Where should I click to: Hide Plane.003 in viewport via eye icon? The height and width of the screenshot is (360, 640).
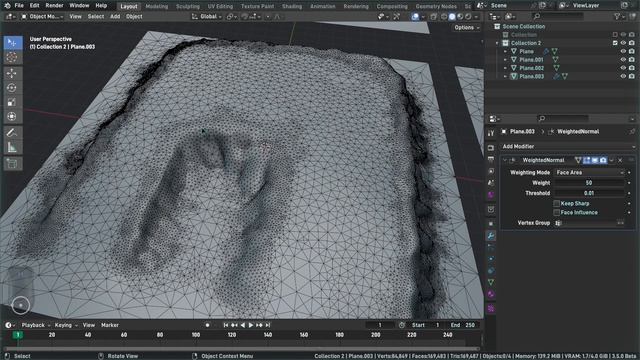(623, 76)
